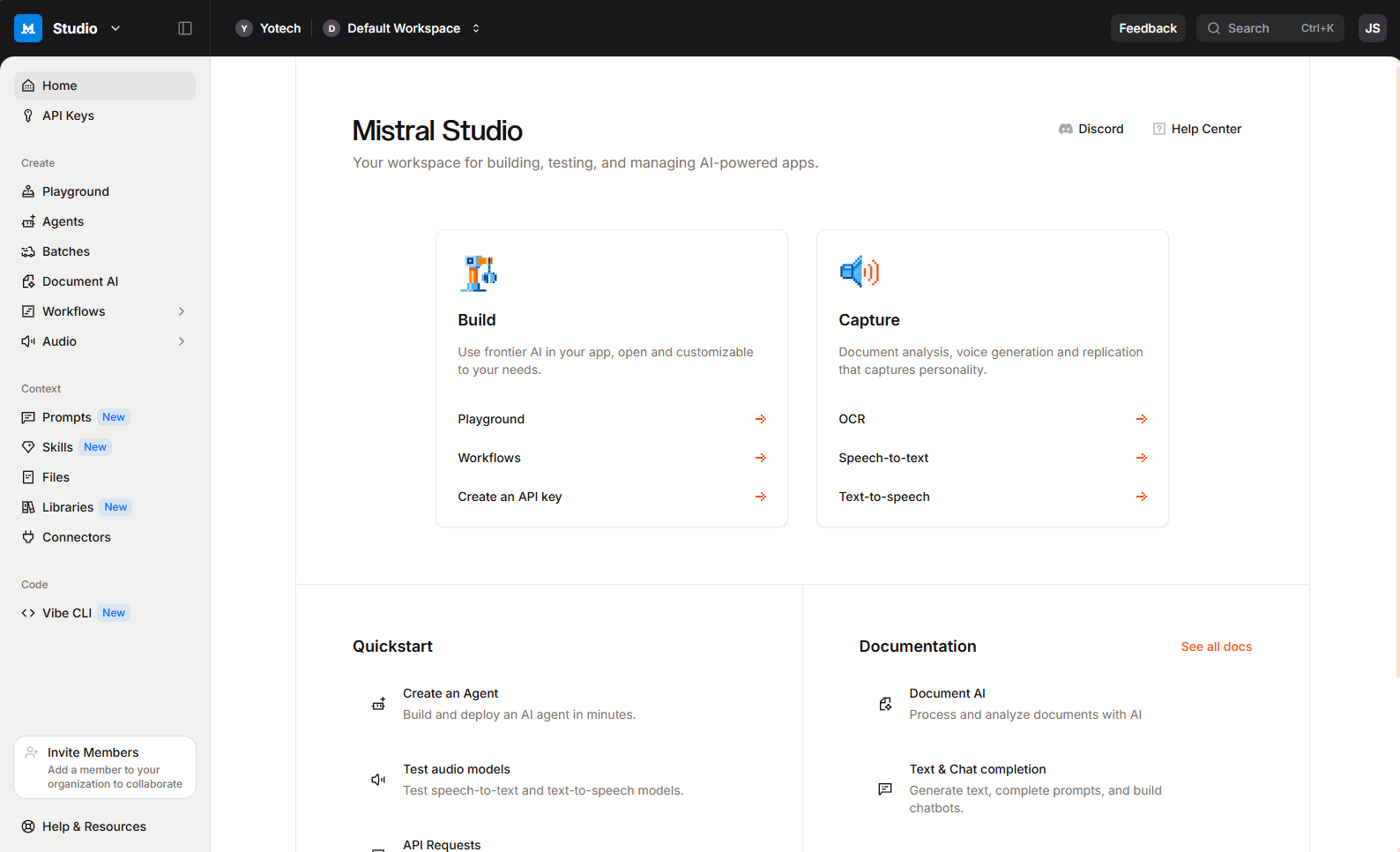This screenshot has width=1400, height=852.
Task: Open the Discord link
Action: coord(1091,129)
